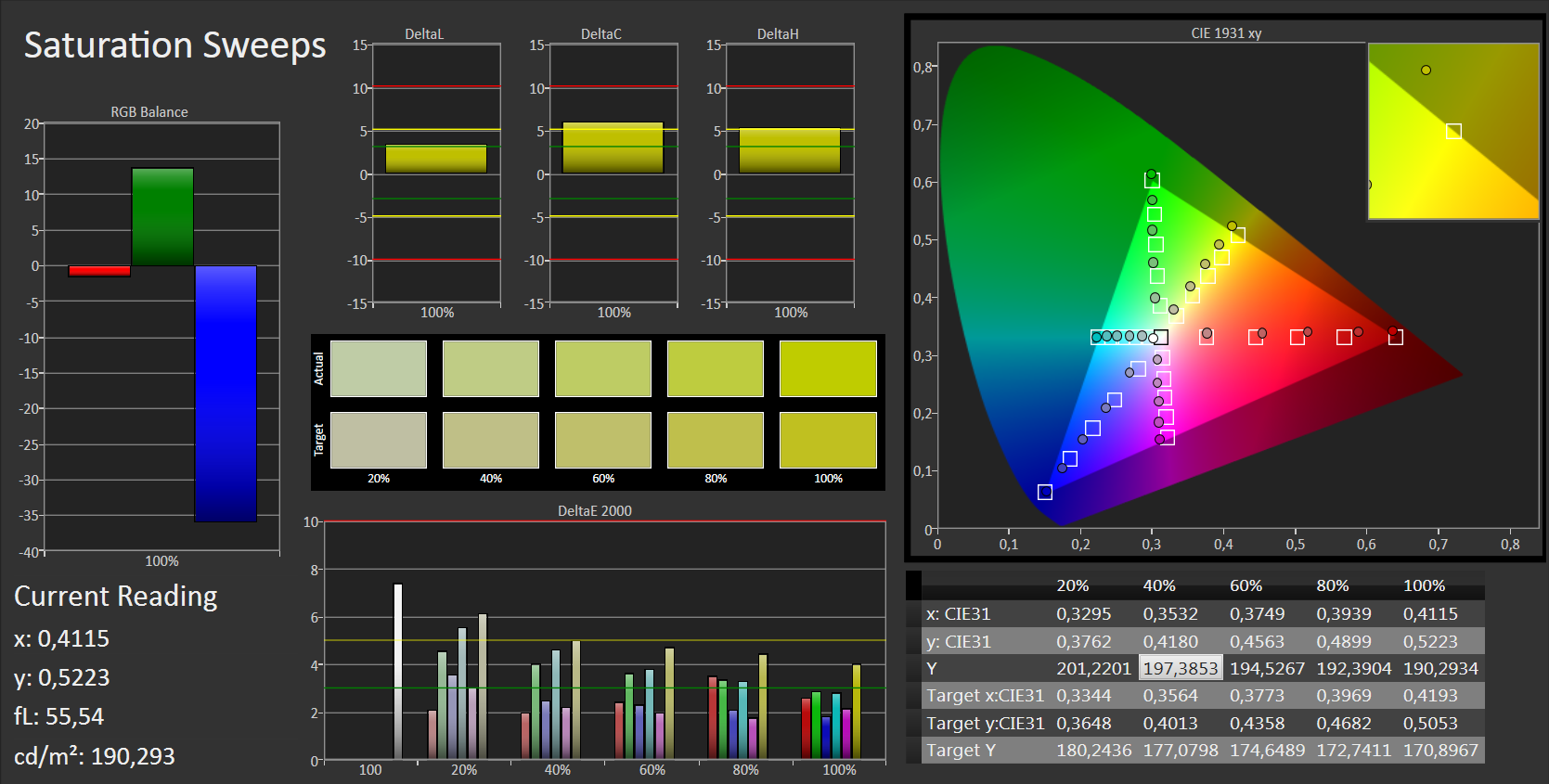Click the 80% Actual color swatch
This screenshot has height=784, width=1549.
[x=716, y=368]
